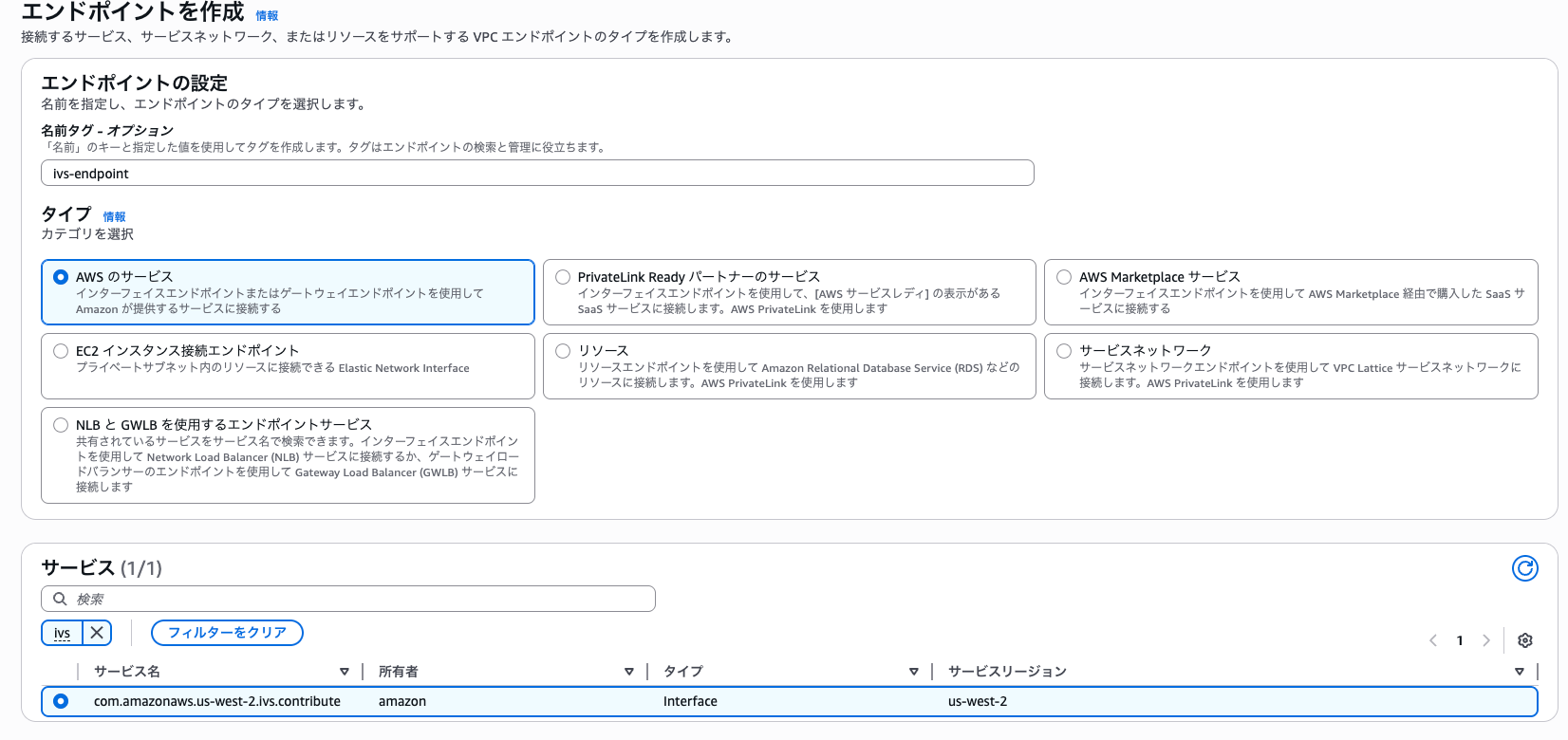Click the services 検索 search box
Screen dimensions: 1568x740
(348, 599)
